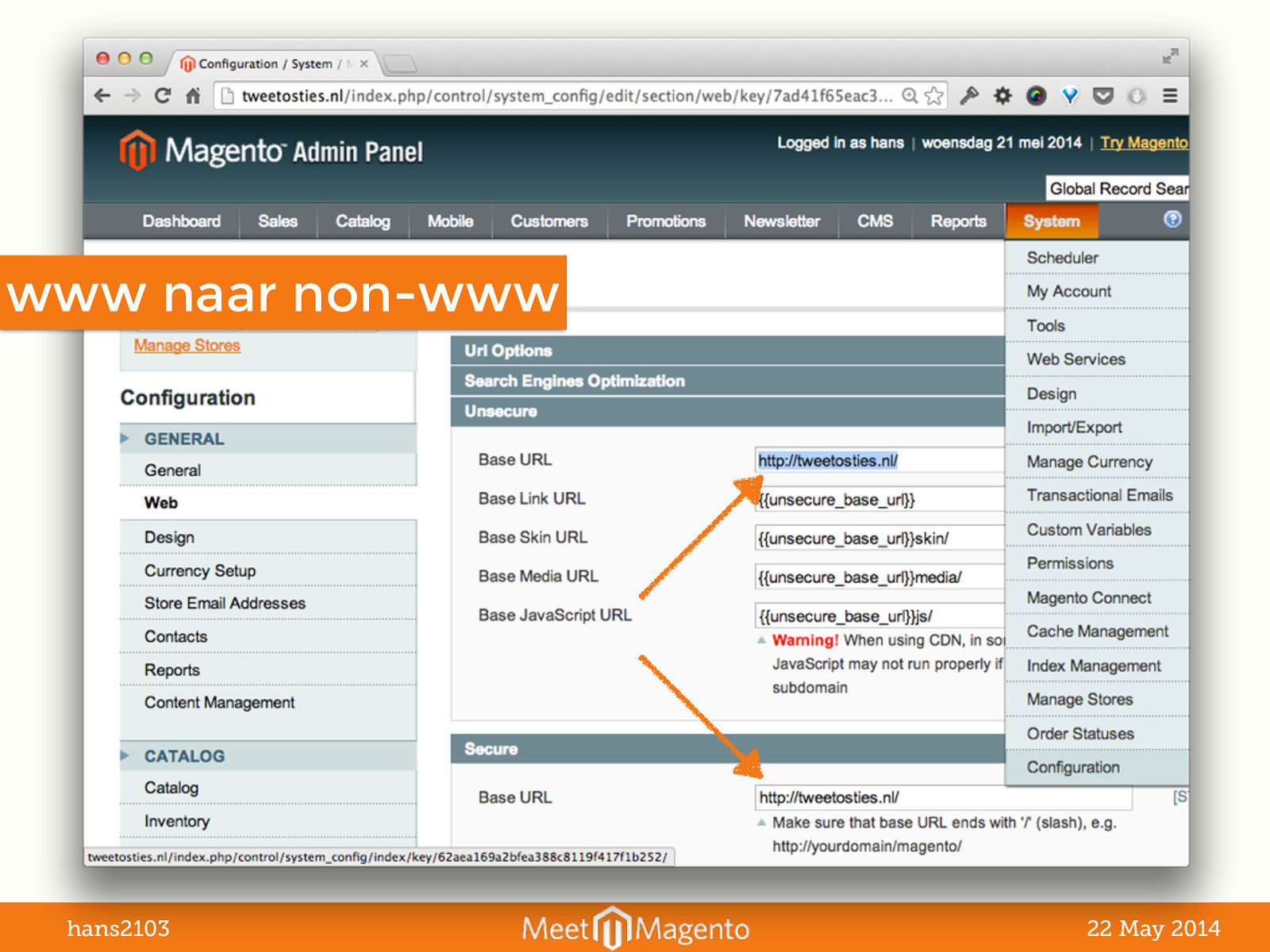
Task: Open the Sales menu
Action: click(278, 221)
